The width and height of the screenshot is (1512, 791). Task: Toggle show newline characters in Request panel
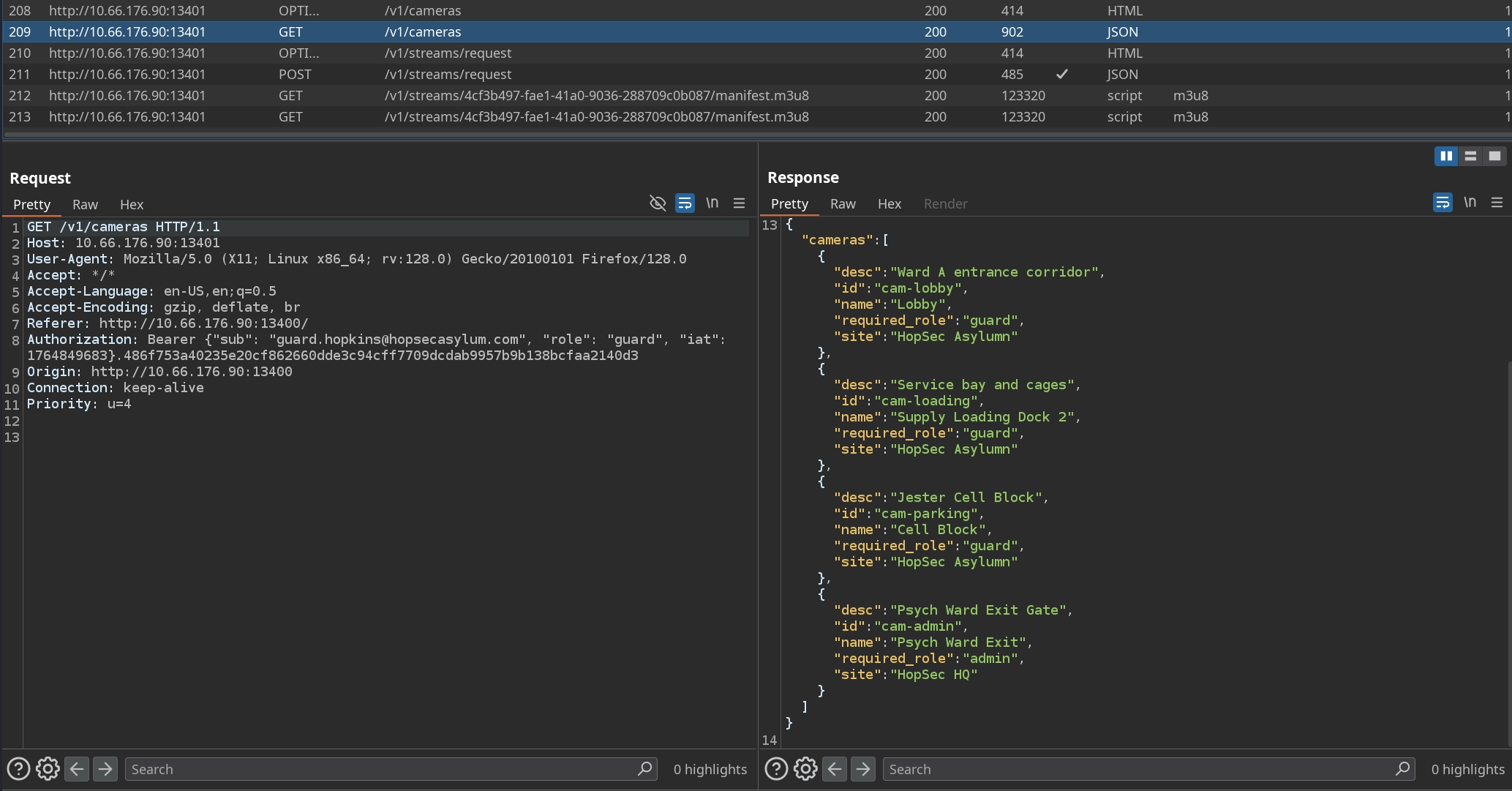712,203
